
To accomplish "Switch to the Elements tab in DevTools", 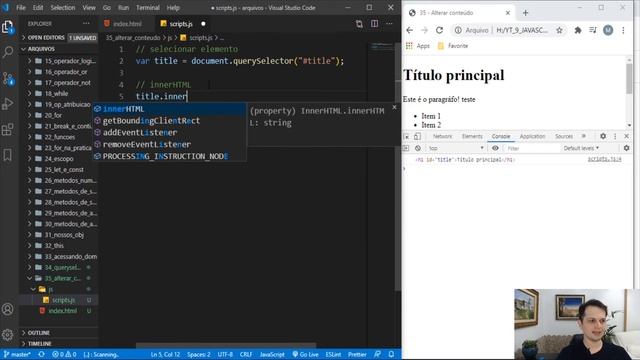I will 472,136.
